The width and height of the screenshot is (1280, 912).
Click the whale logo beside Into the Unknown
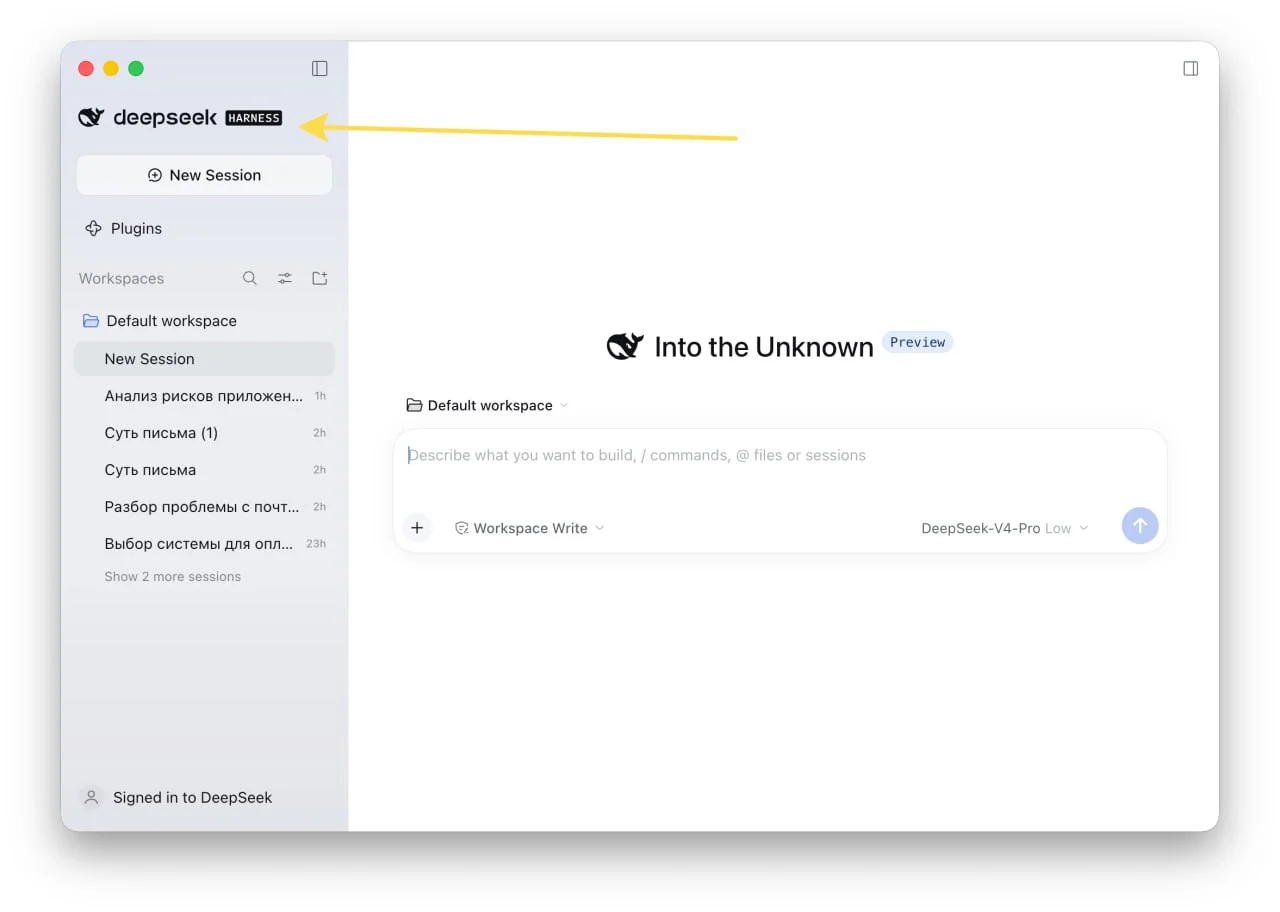(625, 347)
